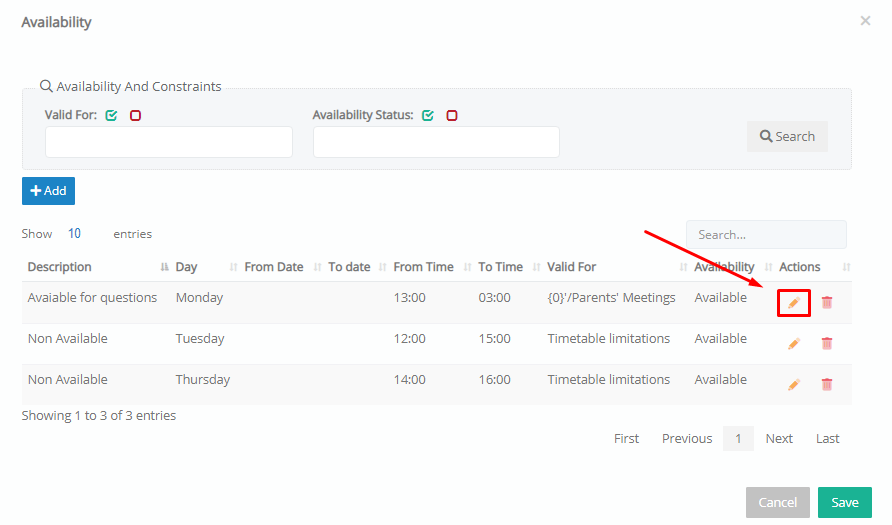Click Thursday row's Timetable limitations cell

(609, 379)
